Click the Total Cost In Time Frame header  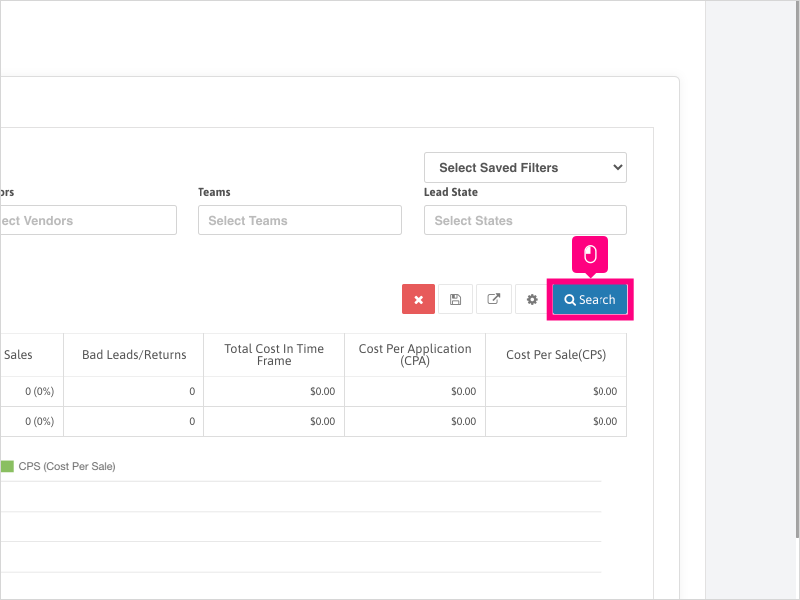274,355
